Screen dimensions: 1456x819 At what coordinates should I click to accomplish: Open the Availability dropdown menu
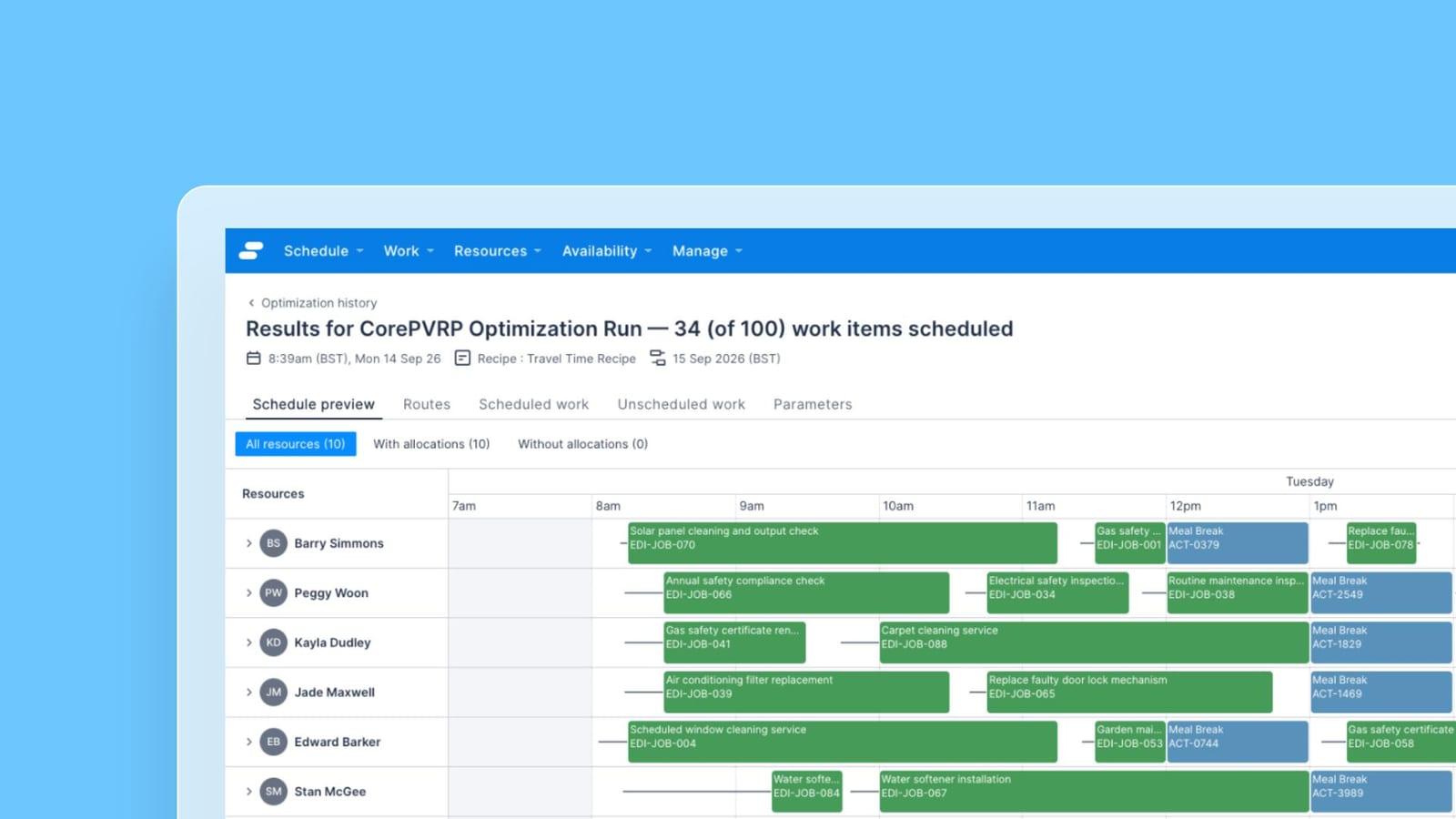tap(607, 251)
